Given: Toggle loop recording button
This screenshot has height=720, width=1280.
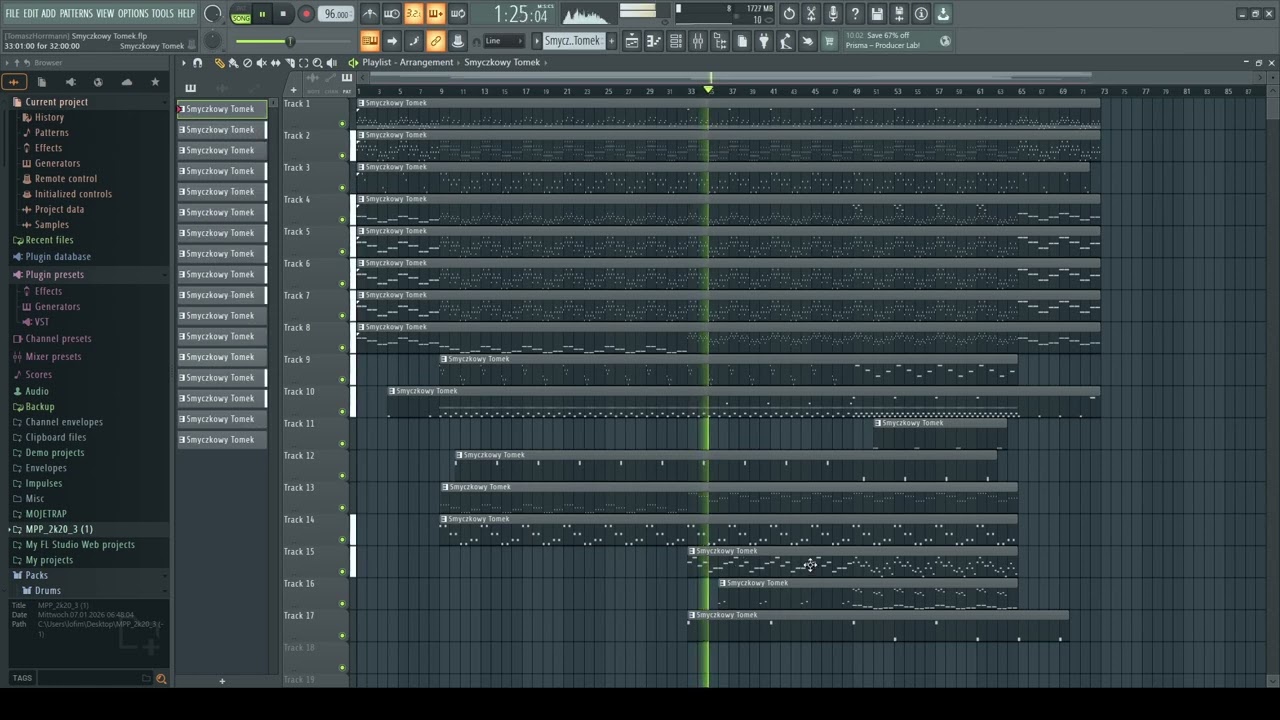Looking at the screenshot, I should [x=458, y=14].
